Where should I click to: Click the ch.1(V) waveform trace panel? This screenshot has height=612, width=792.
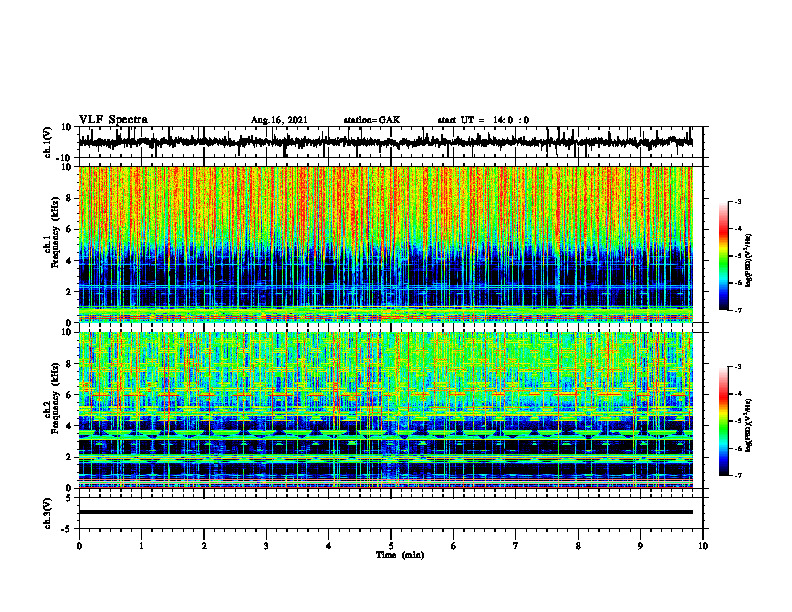[391, 142]
